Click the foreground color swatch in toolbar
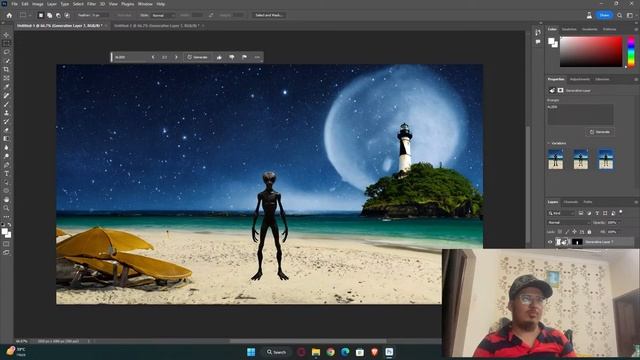The image size is (640, 360). tap(4, 232)
